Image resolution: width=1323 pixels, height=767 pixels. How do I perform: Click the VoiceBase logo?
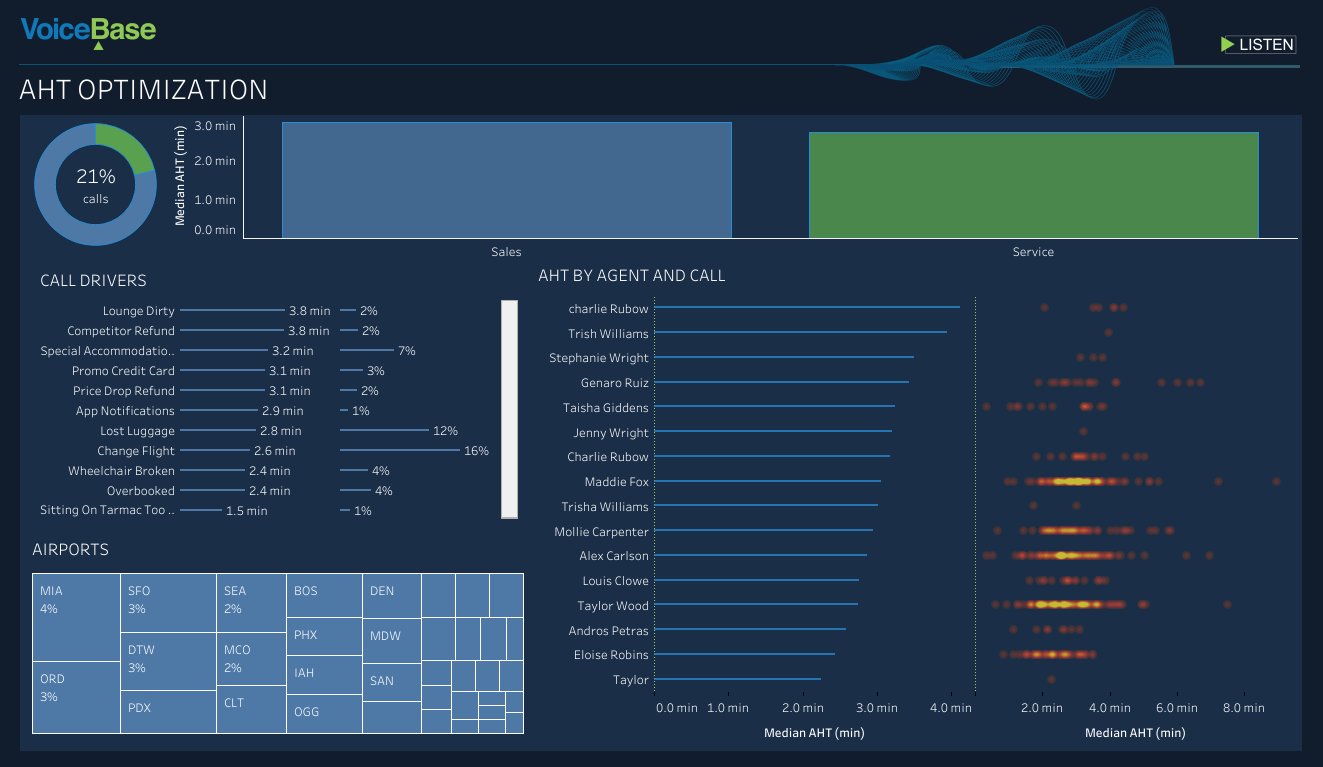tap(88, 31)
